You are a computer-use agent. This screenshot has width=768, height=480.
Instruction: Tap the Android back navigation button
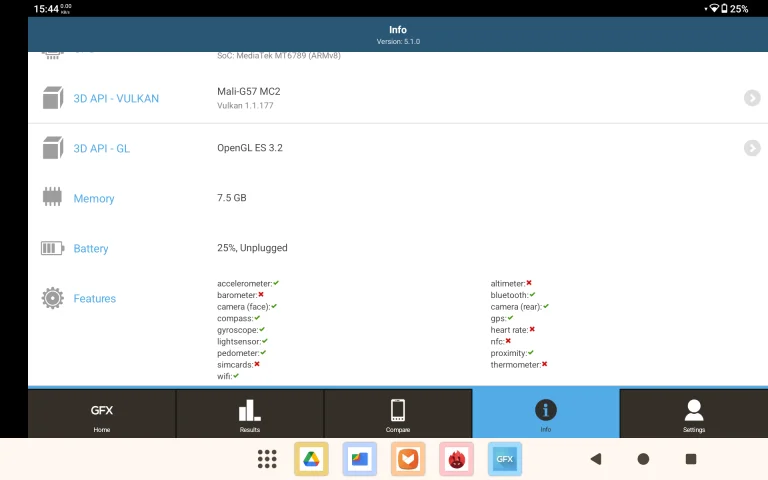[596, 459]
